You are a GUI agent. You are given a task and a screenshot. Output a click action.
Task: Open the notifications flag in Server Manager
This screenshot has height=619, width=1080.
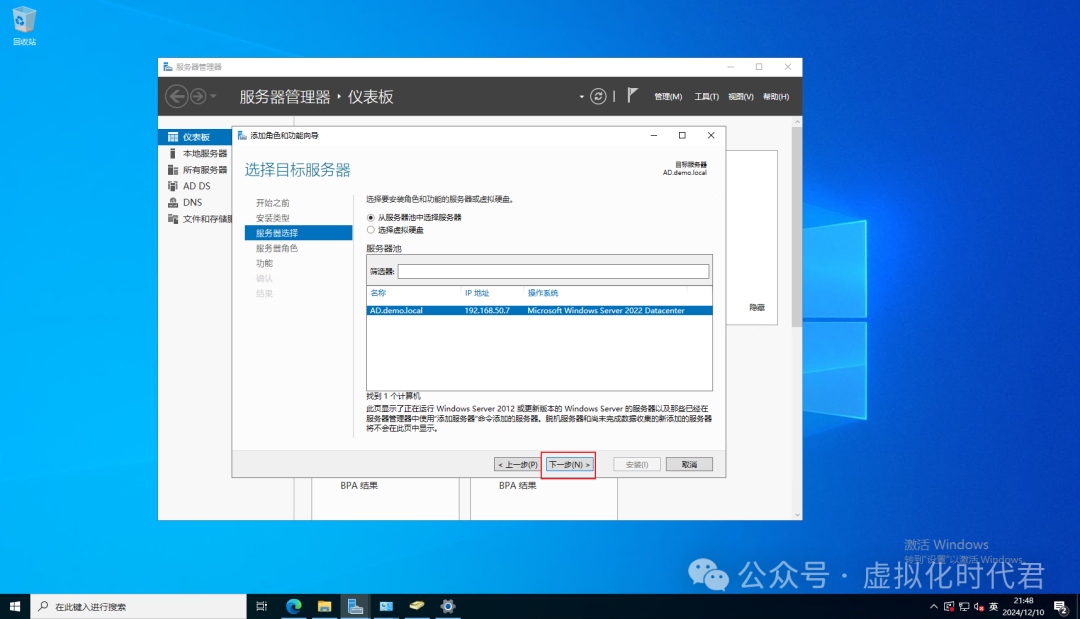coord(632,96)
